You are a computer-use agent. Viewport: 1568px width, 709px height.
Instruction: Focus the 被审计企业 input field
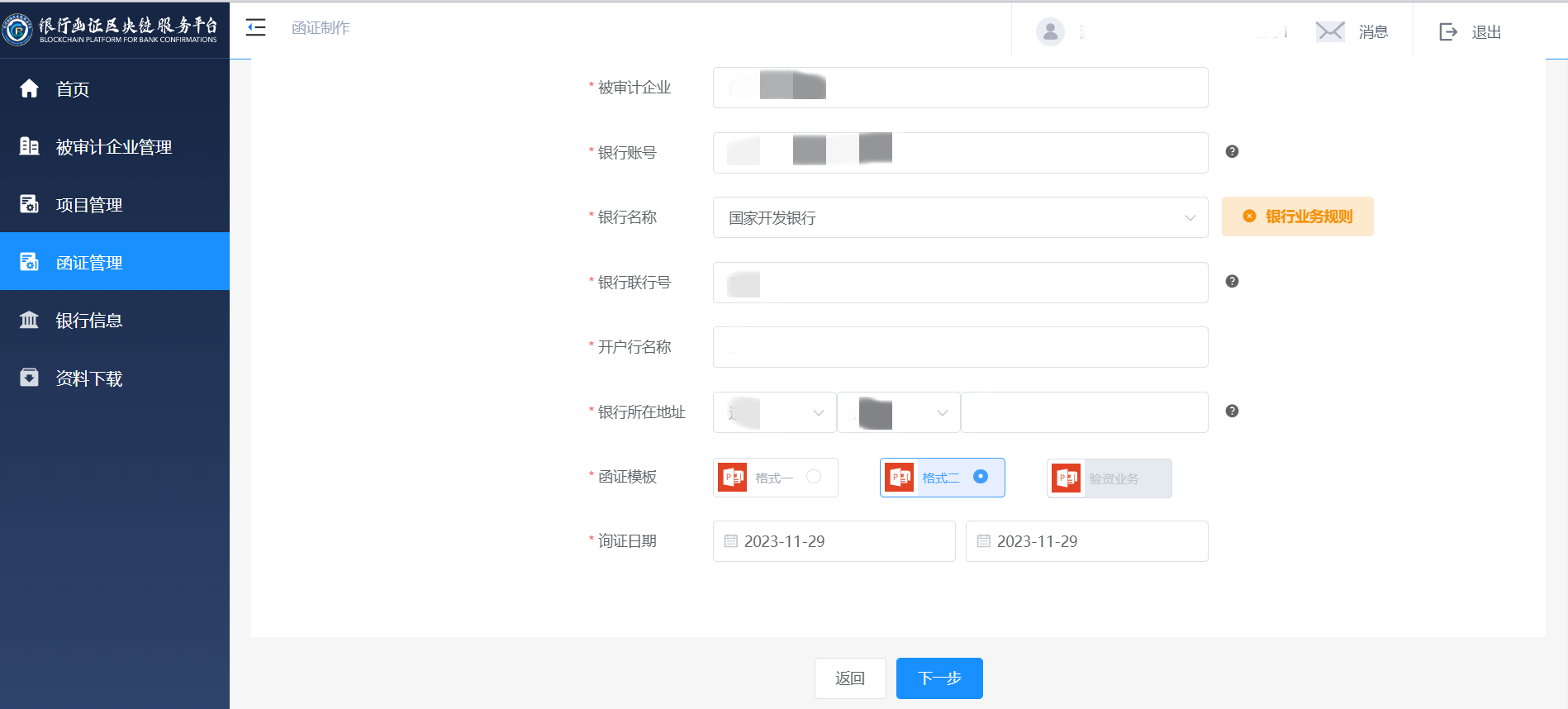point(961,88)
